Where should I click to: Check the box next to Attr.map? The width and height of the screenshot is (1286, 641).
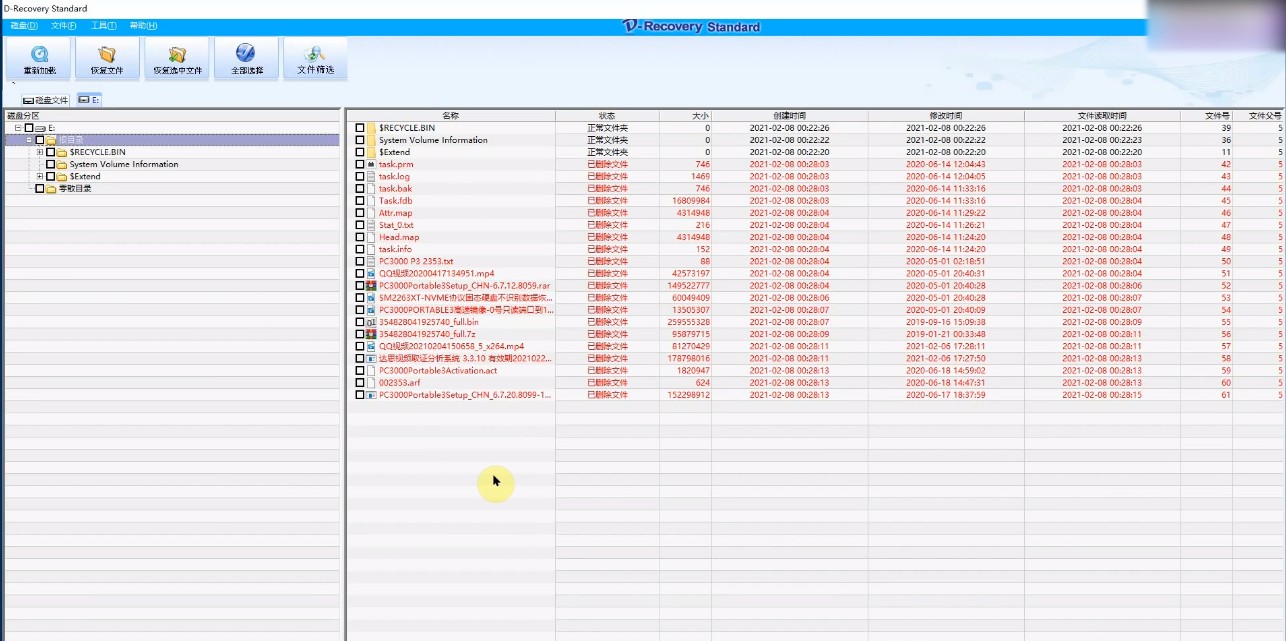coord(360,213)
